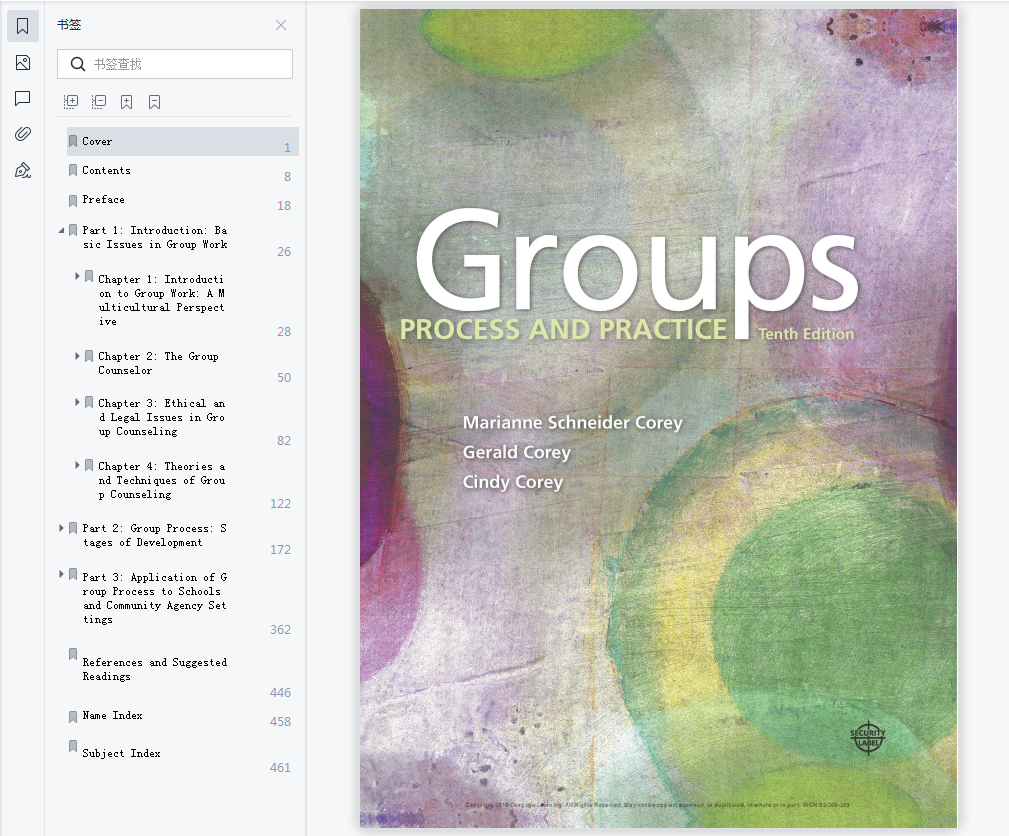The height and width of the screenshot is (836, 1009).
Task: Open the page thumbnails sidebar panel
Action: (x=23, y=62)
